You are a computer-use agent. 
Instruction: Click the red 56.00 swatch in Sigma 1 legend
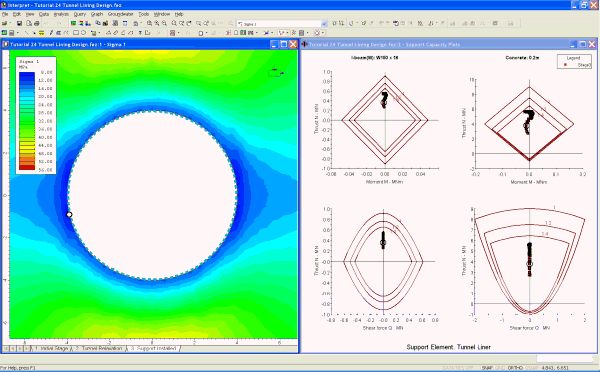click(27, 168)
